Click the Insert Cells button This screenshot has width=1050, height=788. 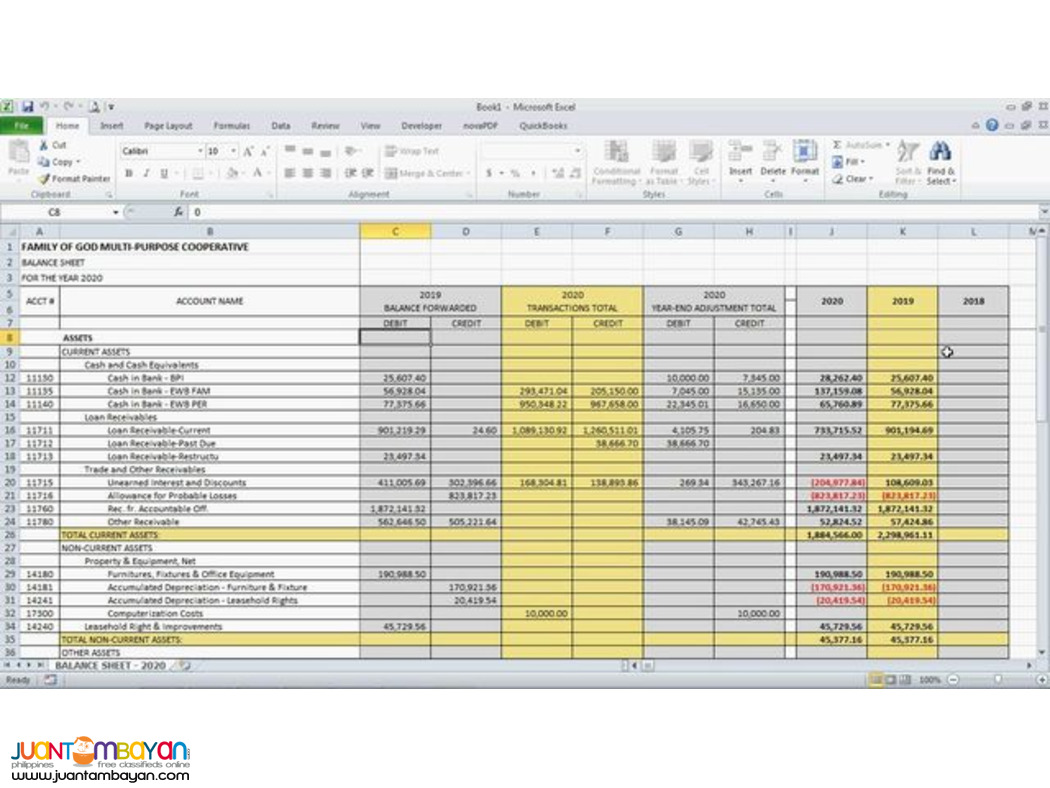(740, 160)
